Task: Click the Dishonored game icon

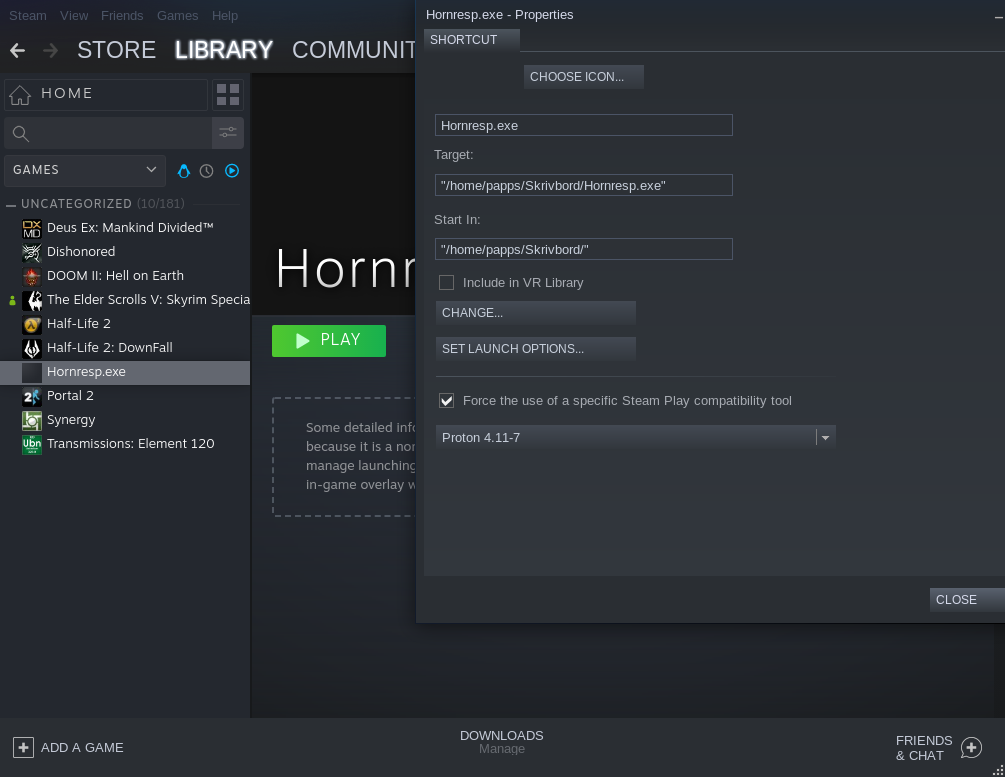Action: click(x=31, y=253)
